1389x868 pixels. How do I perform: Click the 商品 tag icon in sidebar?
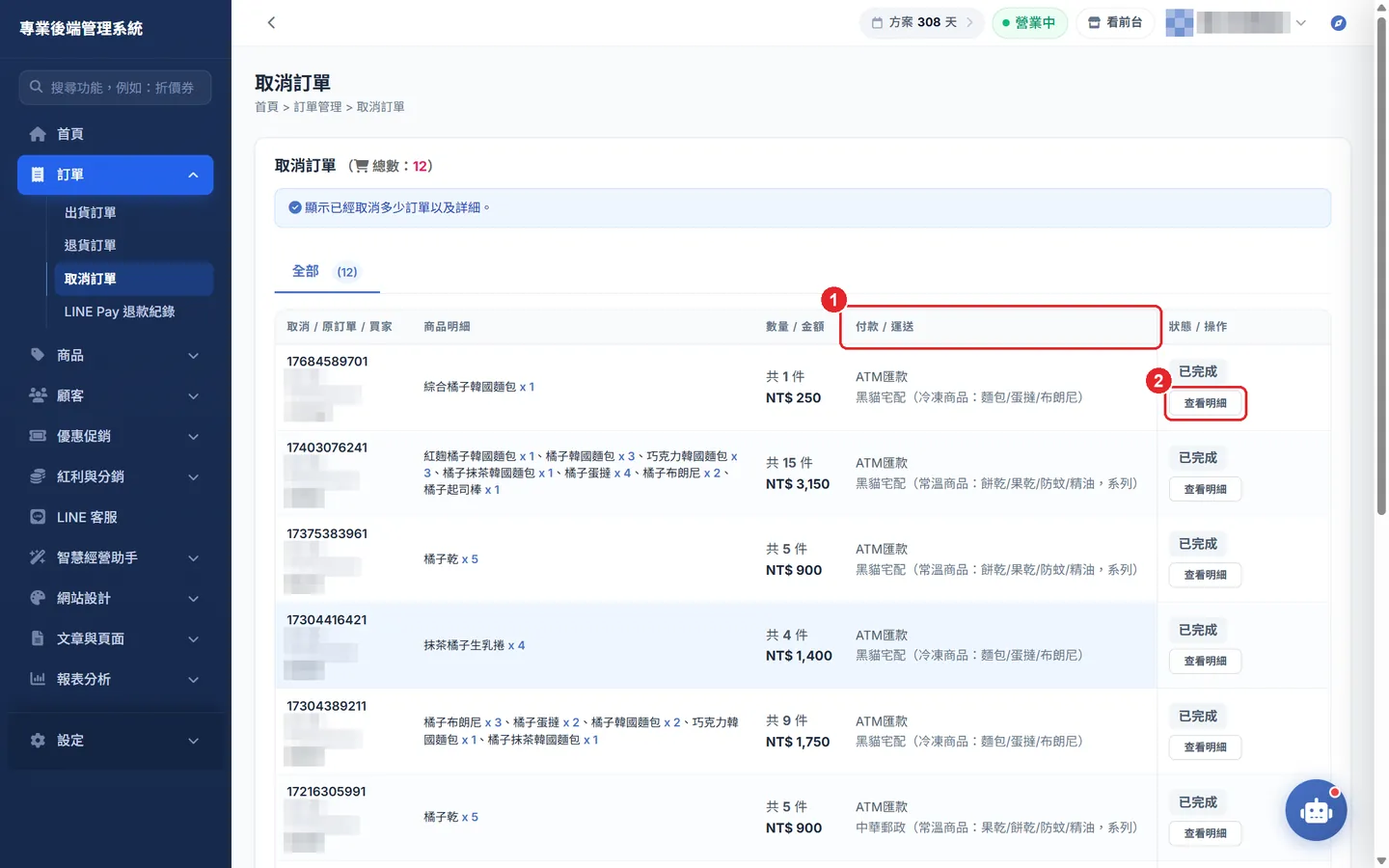[38, 355]
